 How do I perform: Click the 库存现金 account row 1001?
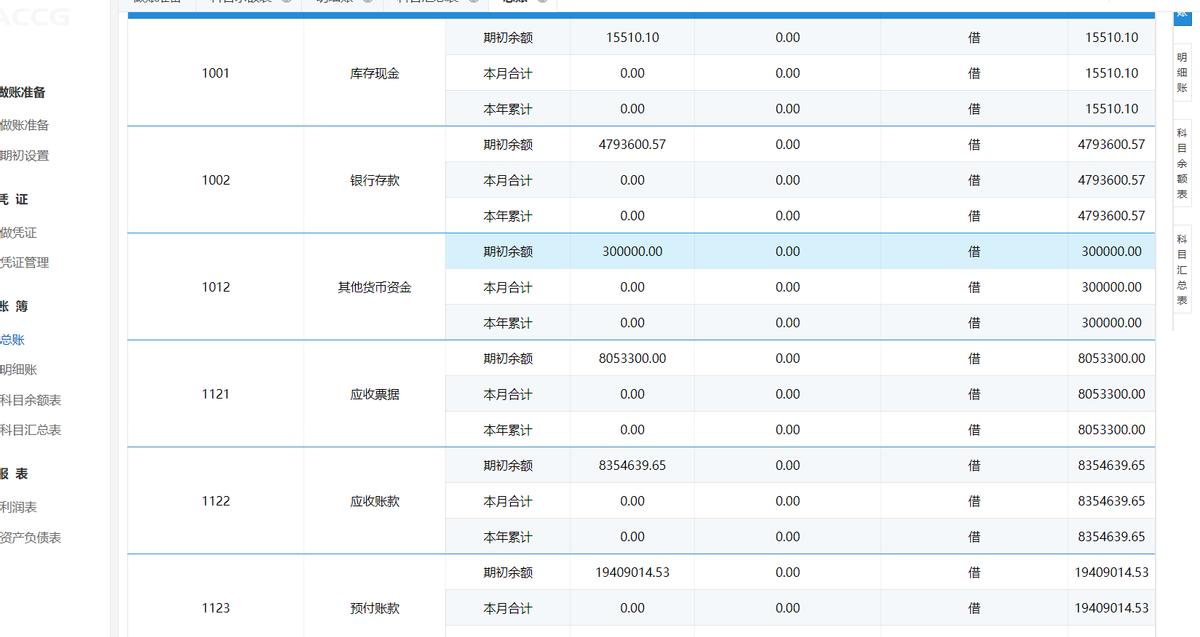point(373,72)
